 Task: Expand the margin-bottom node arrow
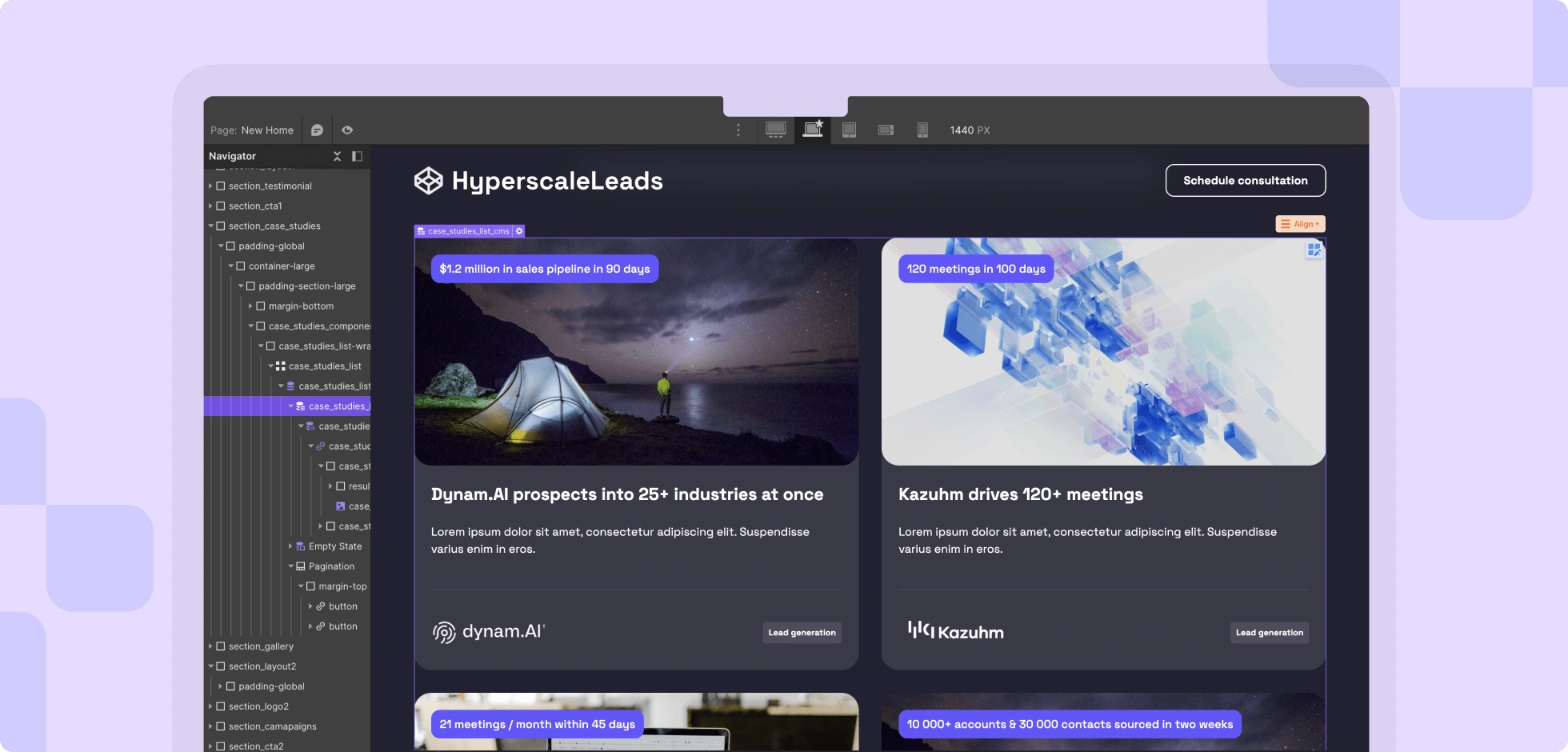click(250, 306)
